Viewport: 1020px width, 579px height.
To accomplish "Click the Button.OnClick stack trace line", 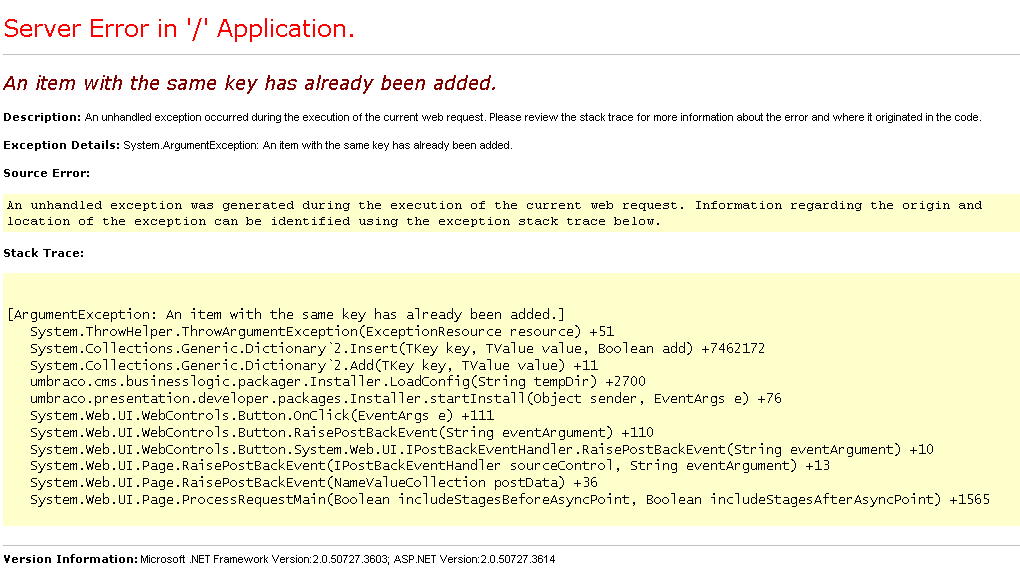I will (x=261, y=415).
